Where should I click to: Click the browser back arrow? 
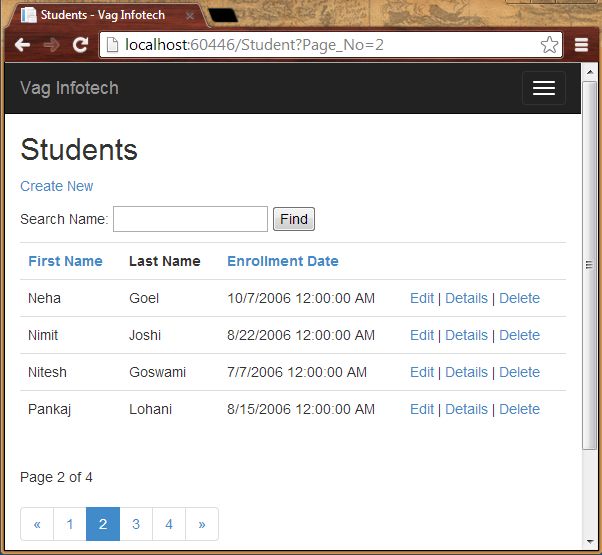(23, 45)
